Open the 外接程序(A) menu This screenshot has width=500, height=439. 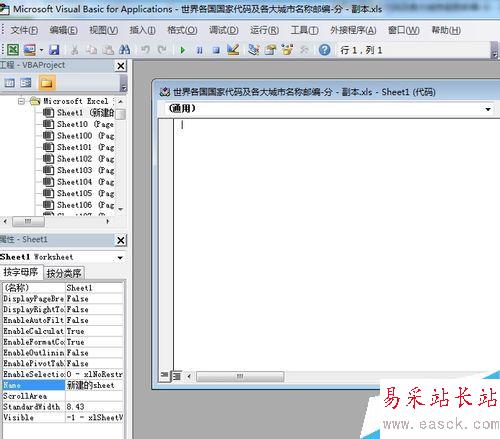(353, 30)
